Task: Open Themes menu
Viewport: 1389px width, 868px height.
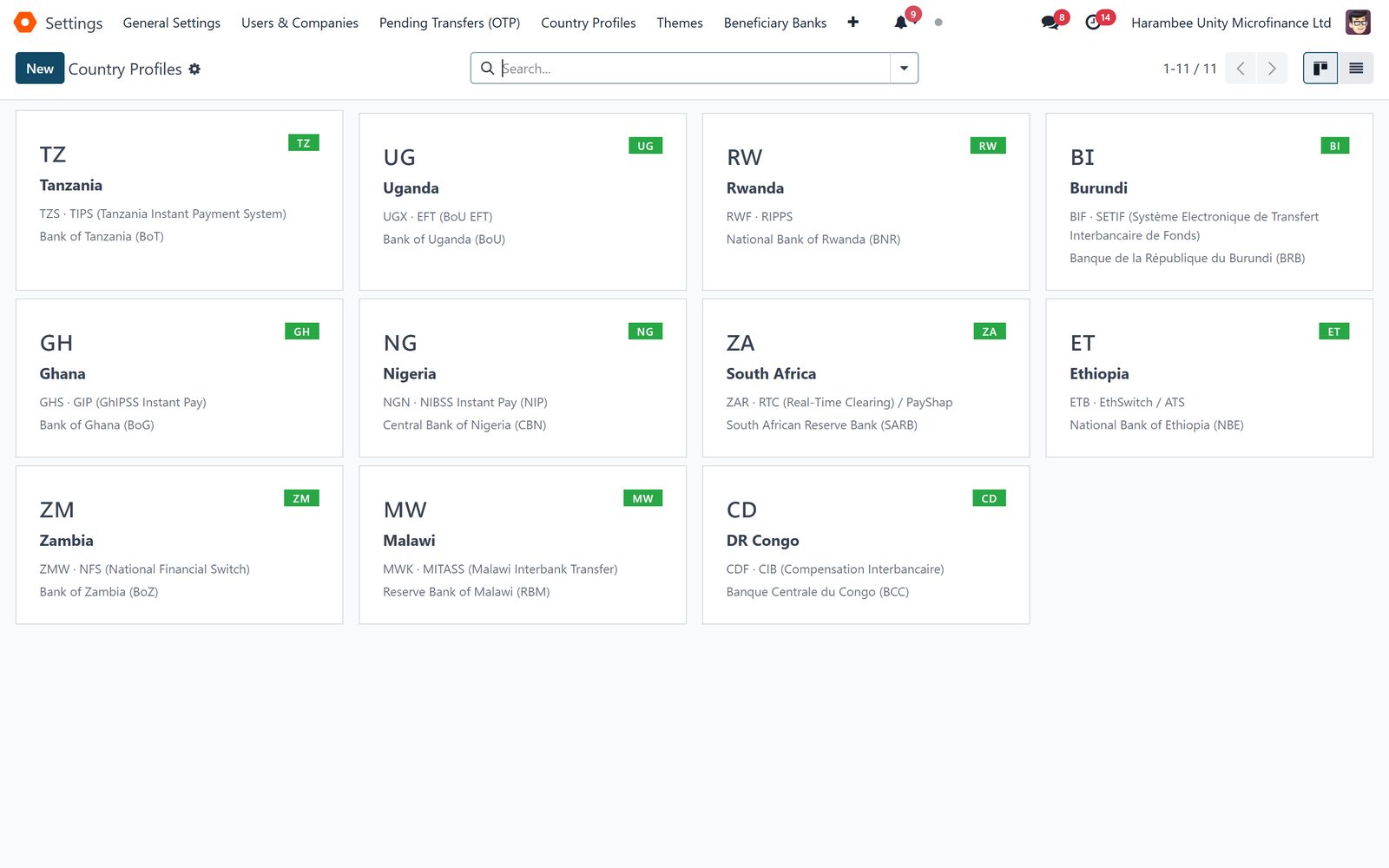Action: click(680, 23)
